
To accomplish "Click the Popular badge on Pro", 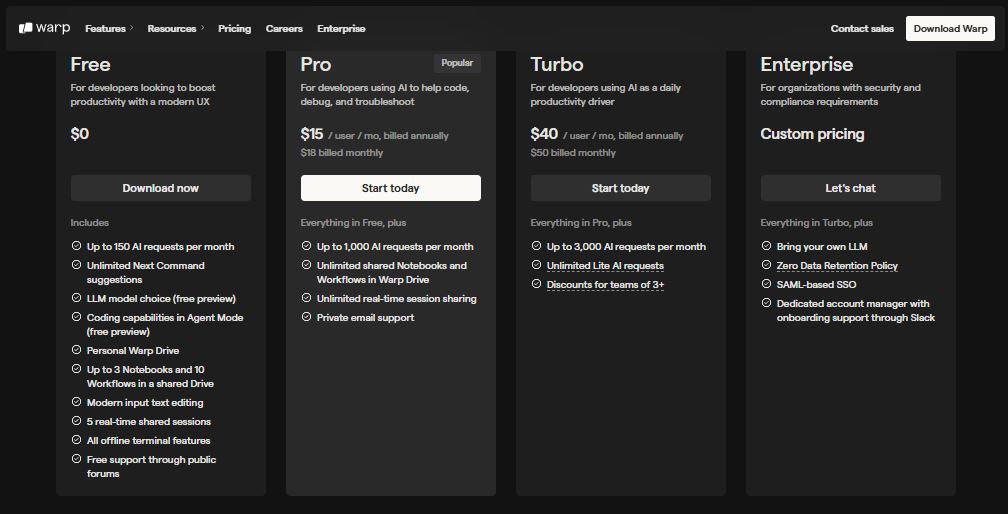I will pos(457,63).
